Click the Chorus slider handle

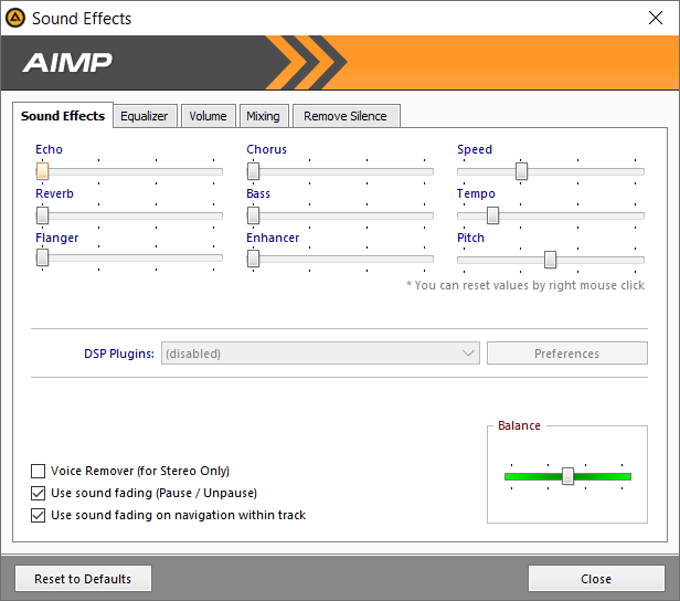coord(253,171)
